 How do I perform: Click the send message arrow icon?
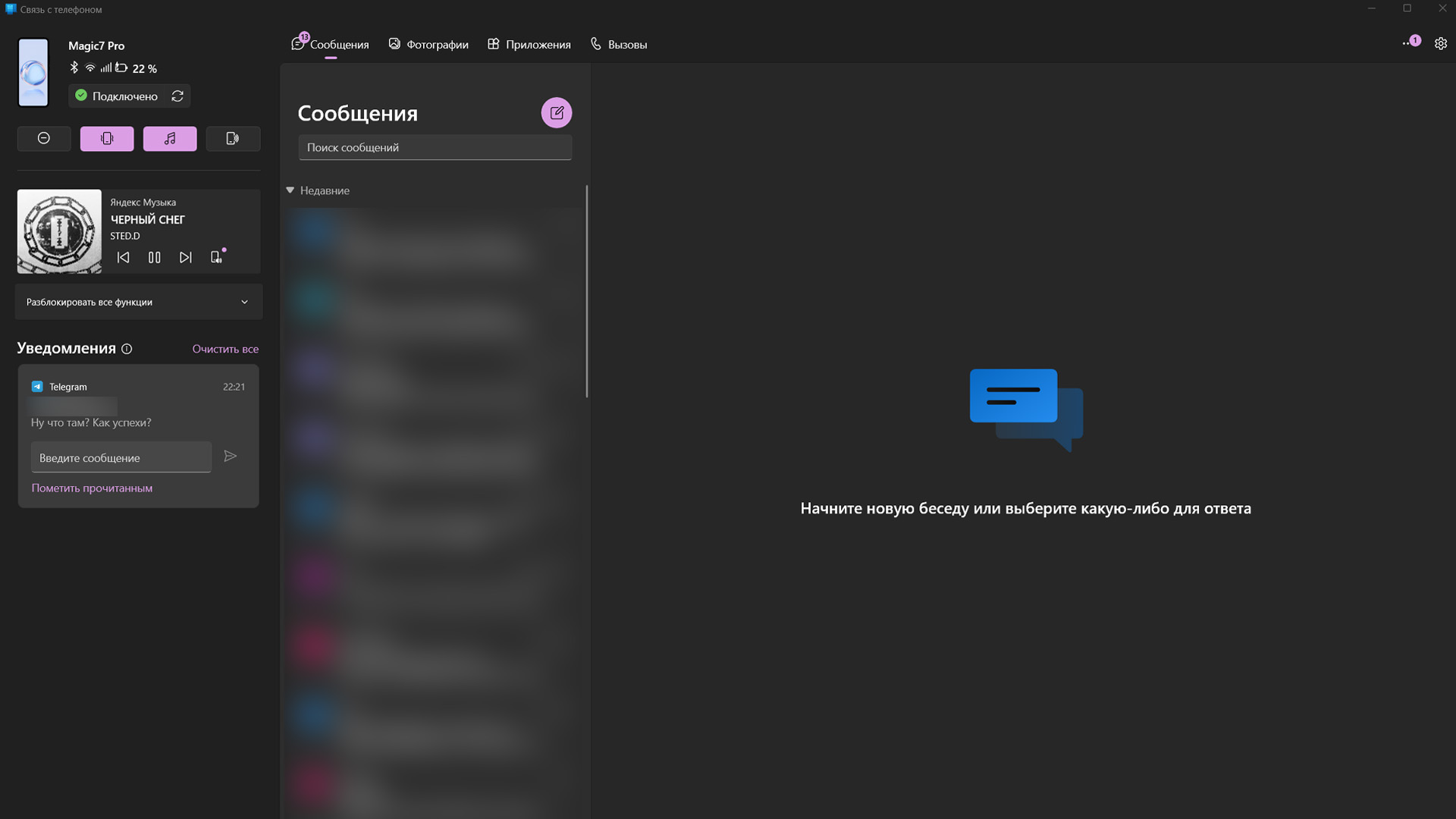(231, 457)
